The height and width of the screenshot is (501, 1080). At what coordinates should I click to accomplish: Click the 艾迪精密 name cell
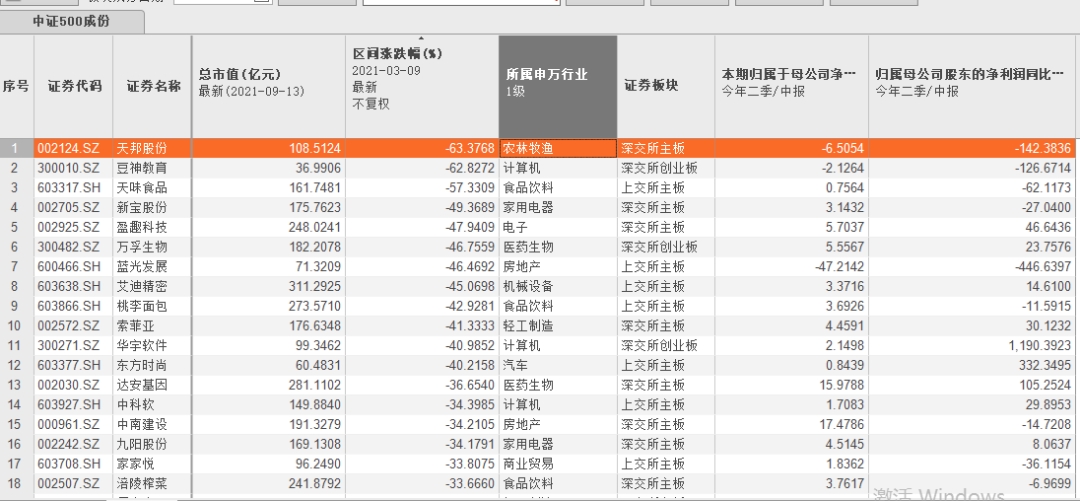pos(152,286)
